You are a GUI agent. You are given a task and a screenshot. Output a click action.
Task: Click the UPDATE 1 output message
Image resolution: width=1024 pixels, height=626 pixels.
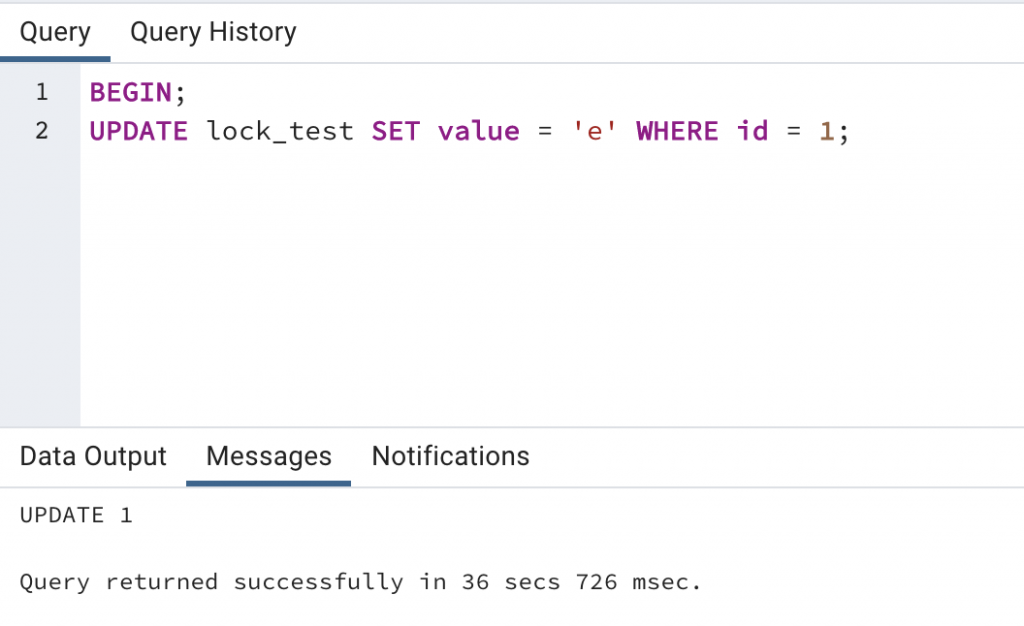[76, 516]
